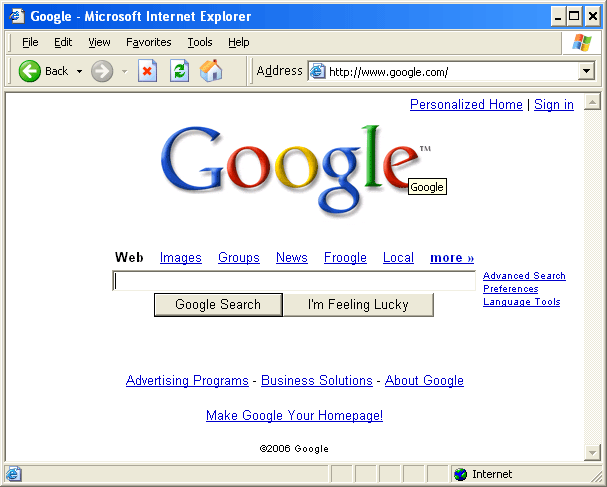Stop loading with the red X icon
Screen dimensions: 607x487
tap(147, 71)
